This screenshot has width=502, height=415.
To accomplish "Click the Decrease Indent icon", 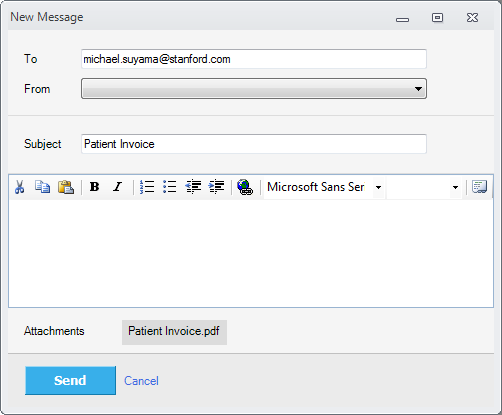I will pos(193,187).
